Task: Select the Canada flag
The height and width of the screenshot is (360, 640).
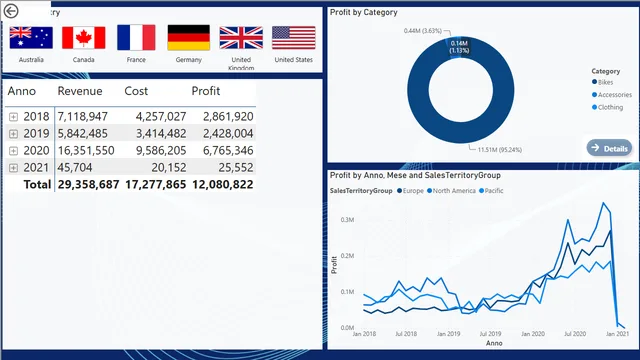Action: tap(84, 38)
